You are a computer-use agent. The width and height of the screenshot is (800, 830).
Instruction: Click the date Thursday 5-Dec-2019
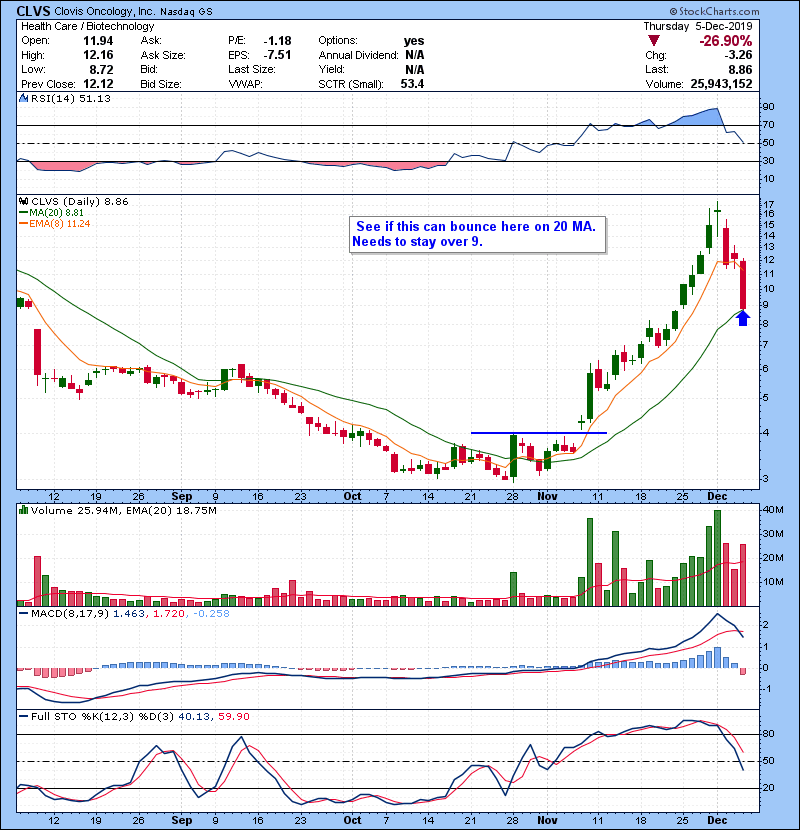pos(698,26)
